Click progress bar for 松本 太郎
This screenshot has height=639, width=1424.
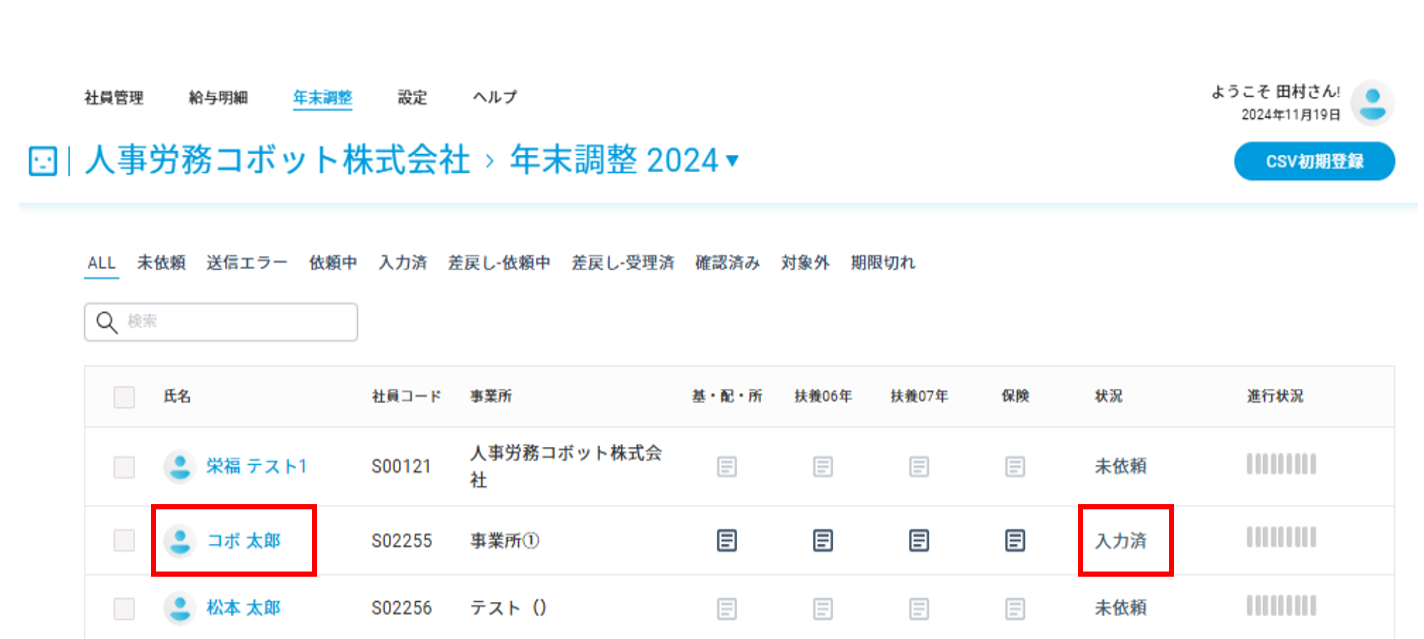tap(1281, 605)
